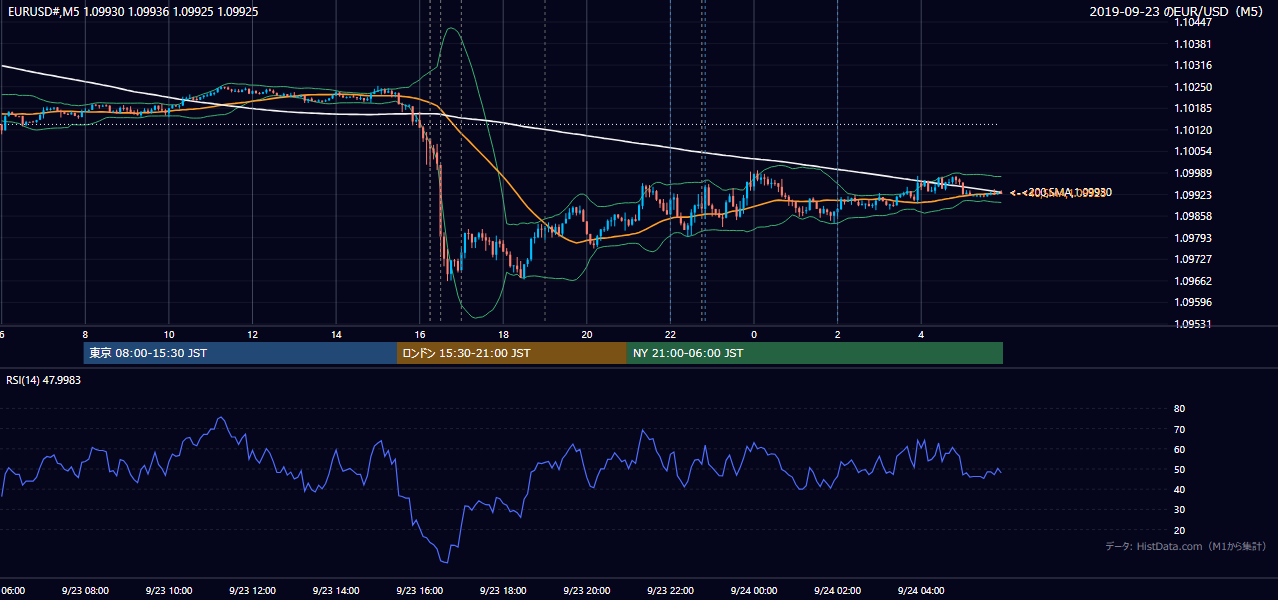
Task: Click the 9/23 12:00 bottom time label
Action: pyautogui.click(x=252, y=591)
